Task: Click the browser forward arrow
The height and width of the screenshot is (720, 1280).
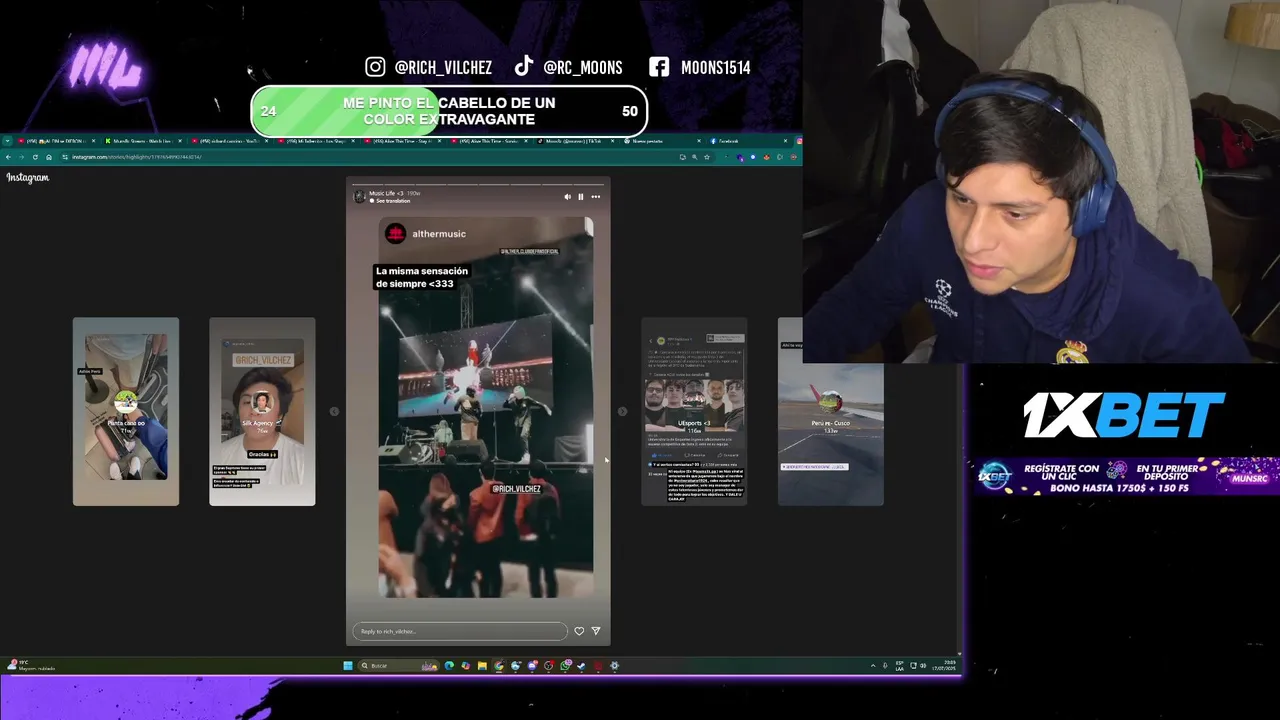Action: (21, 157)
